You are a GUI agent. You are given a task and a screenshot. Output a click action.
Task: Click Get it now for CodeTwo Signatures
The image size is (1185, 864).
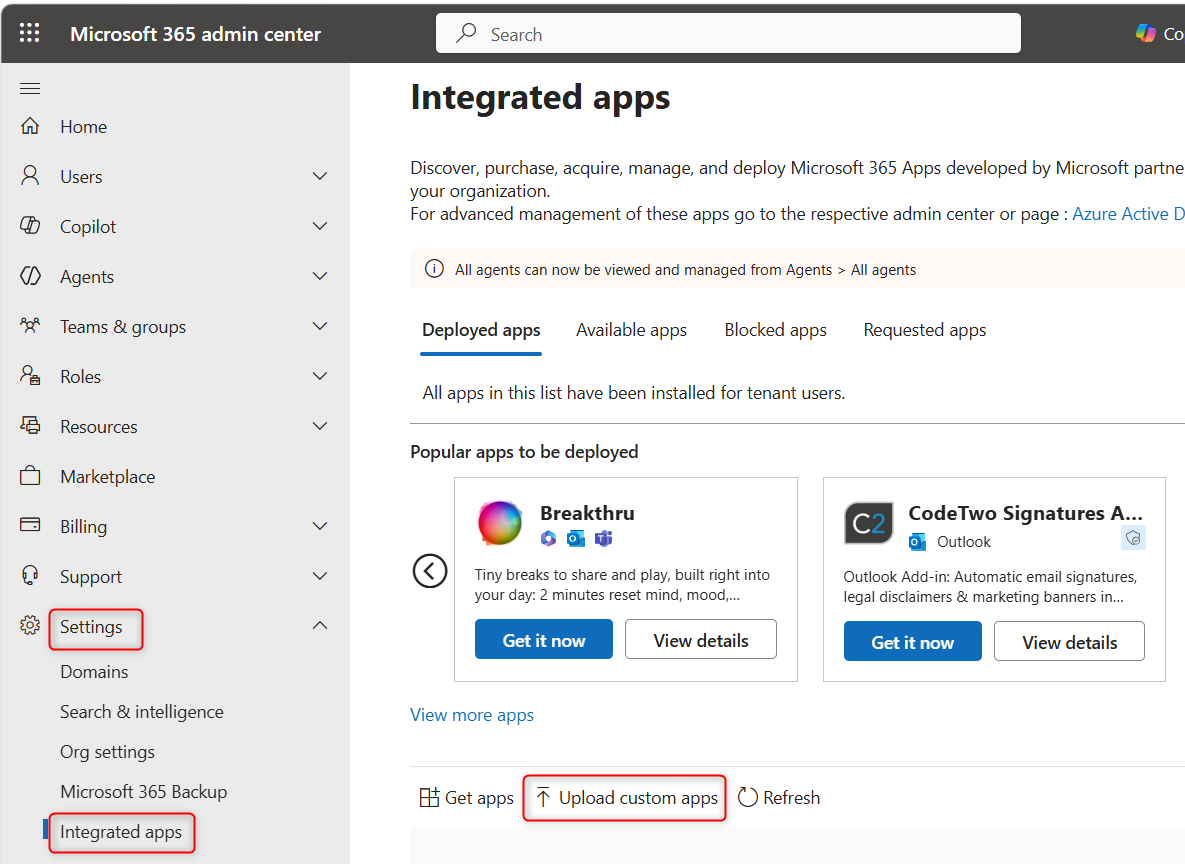click(x=912, y=642)
